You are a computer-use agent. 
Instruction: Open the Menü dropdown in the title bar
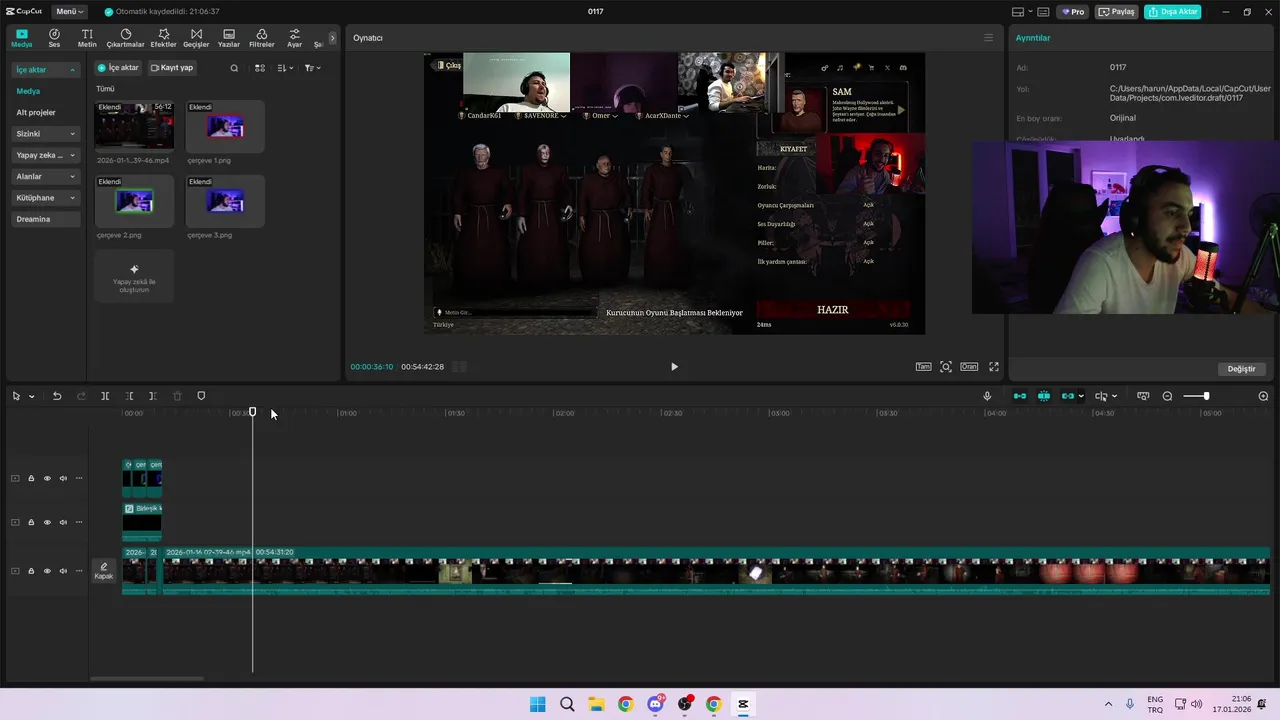click(x=69, y=12)
